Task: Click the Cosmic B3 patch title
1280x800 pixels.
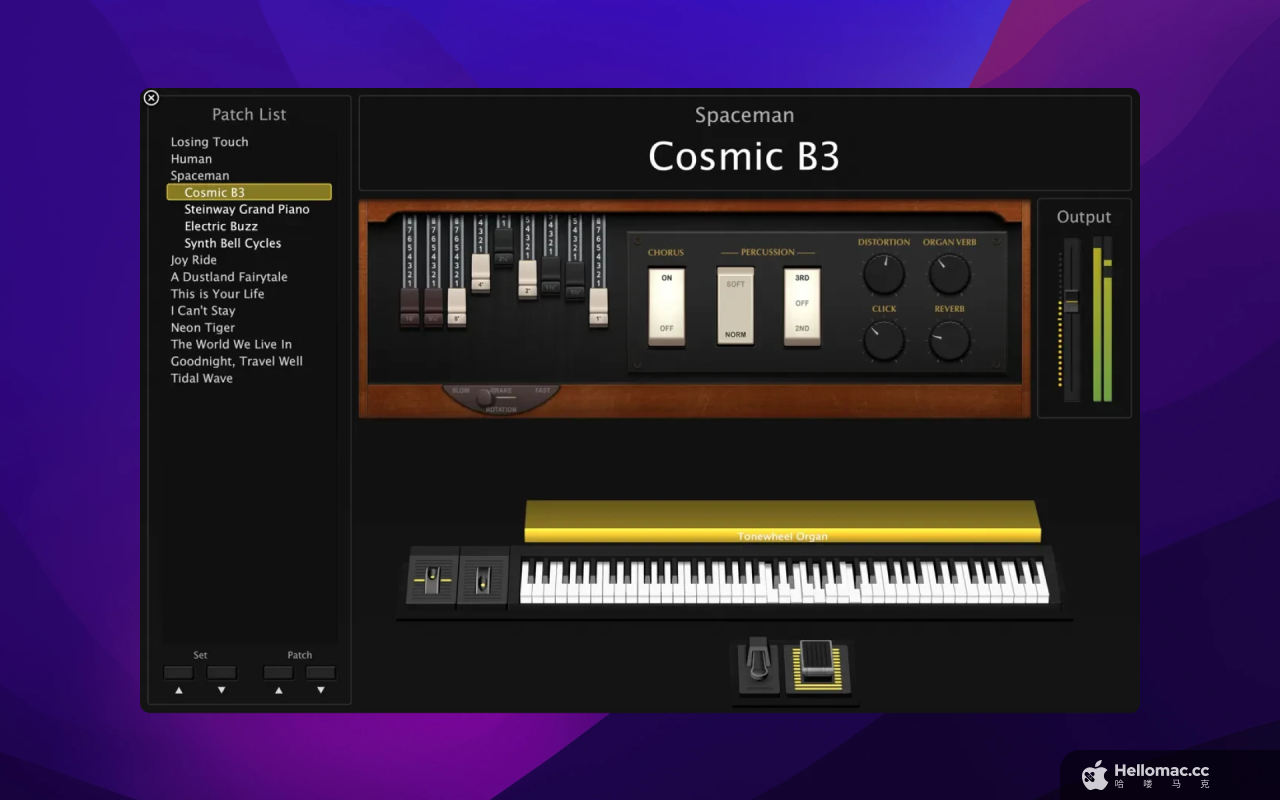Action: [x=744, y=156]
